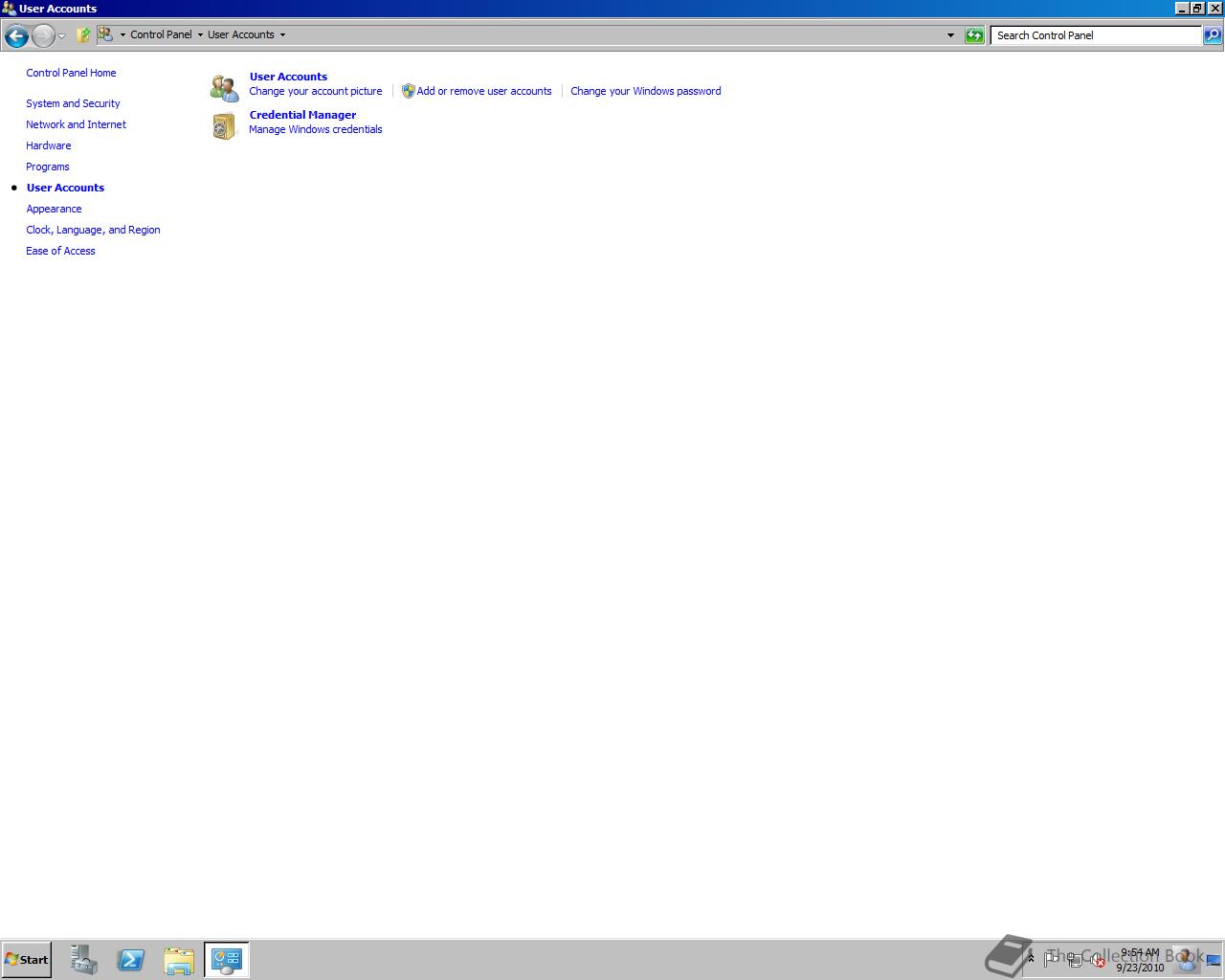
Task: Open the Appearance category
Action: [x=54, y=209]
